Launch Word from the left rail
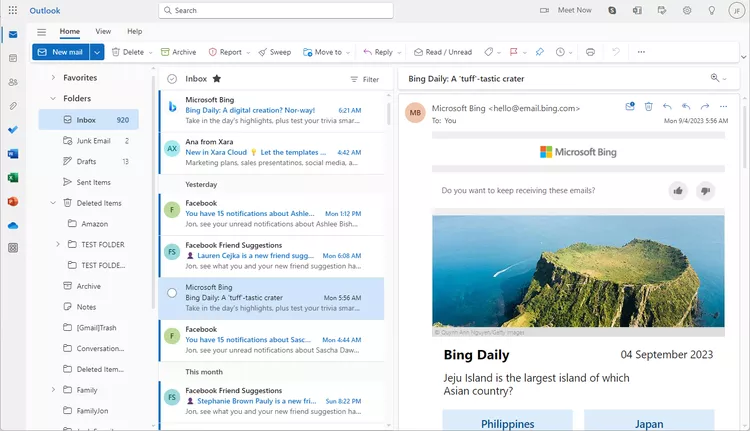The width and height of the screenshot is (750, 431). tap(13, 154)
